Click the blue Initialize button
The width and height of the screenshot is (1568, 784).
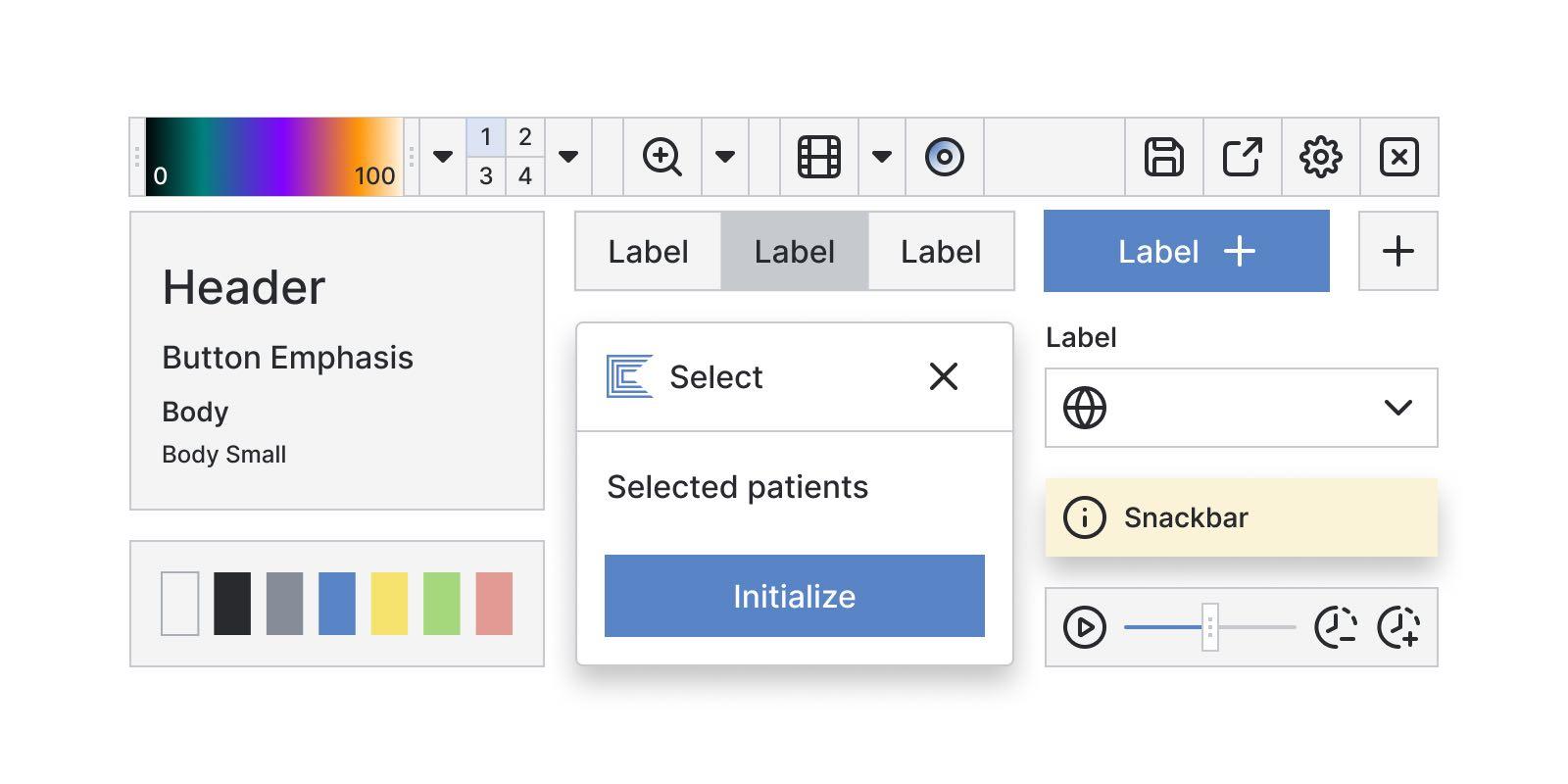click(x=794, y=596)
